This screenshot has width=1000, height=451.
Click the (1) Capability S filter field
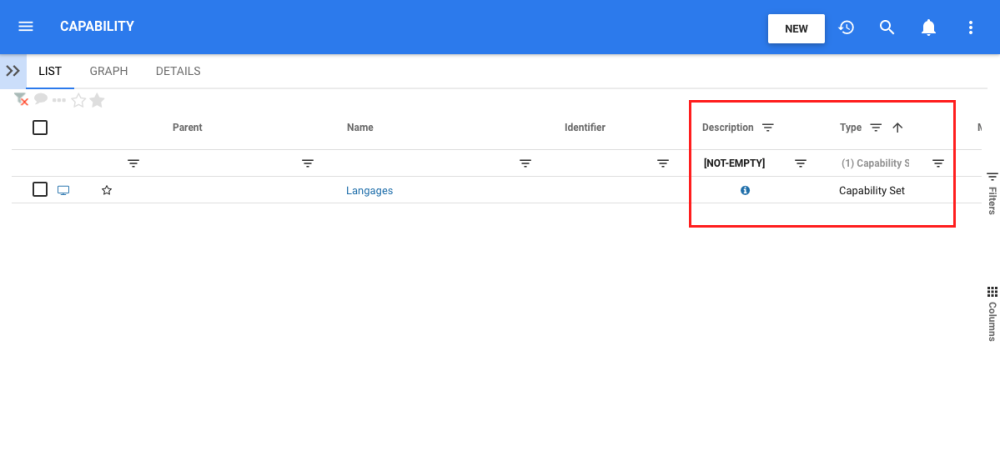coord(875,163)
